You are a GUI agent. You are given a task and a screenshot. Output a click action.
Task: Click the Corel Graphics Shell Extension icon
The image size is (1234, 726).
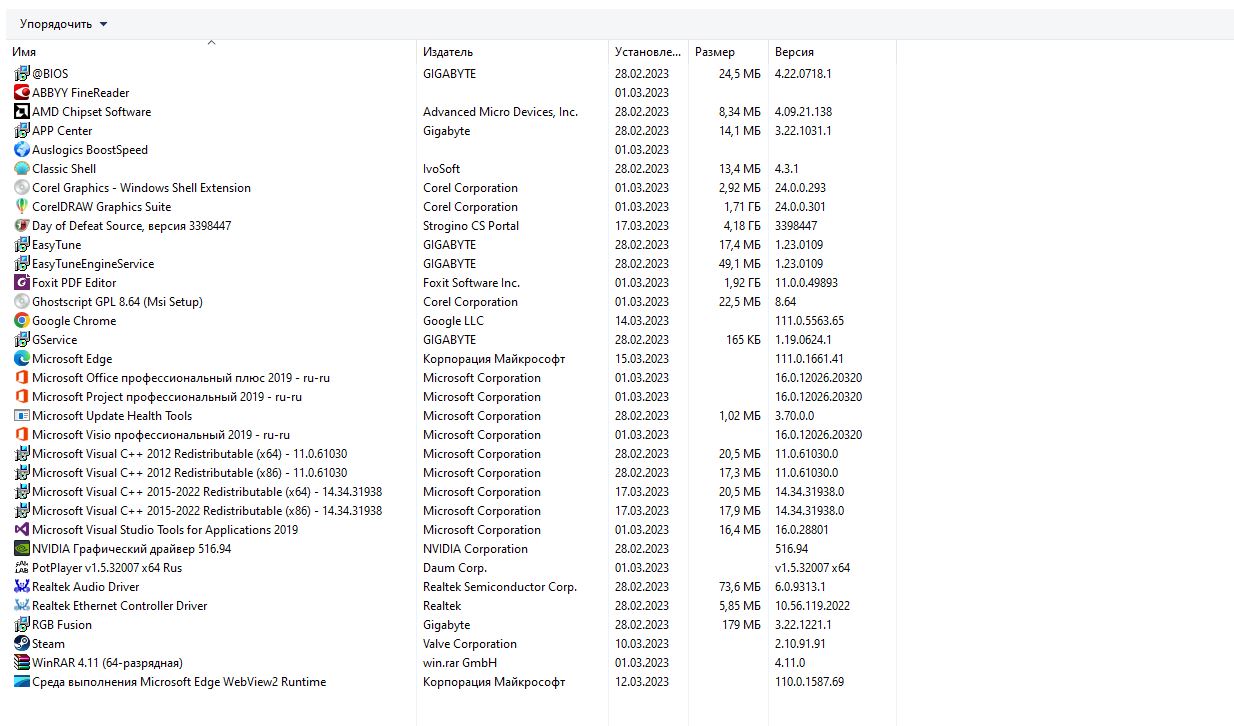point(22,187)
